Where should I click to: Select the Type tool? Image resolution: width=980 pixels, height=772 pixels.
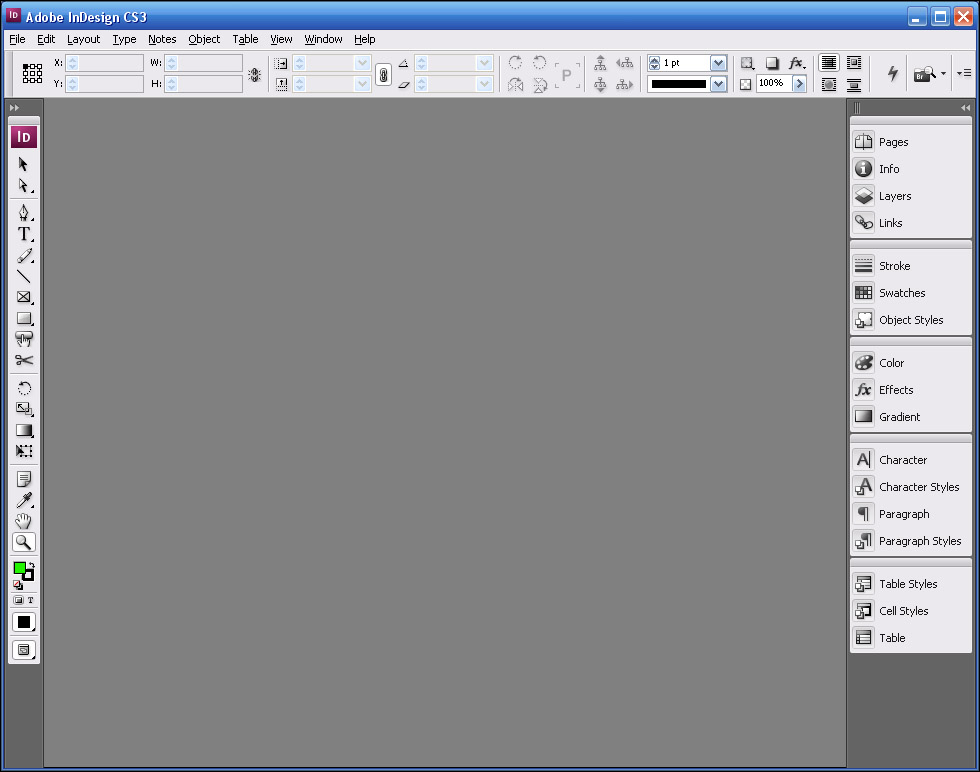[x=24, y=234]
